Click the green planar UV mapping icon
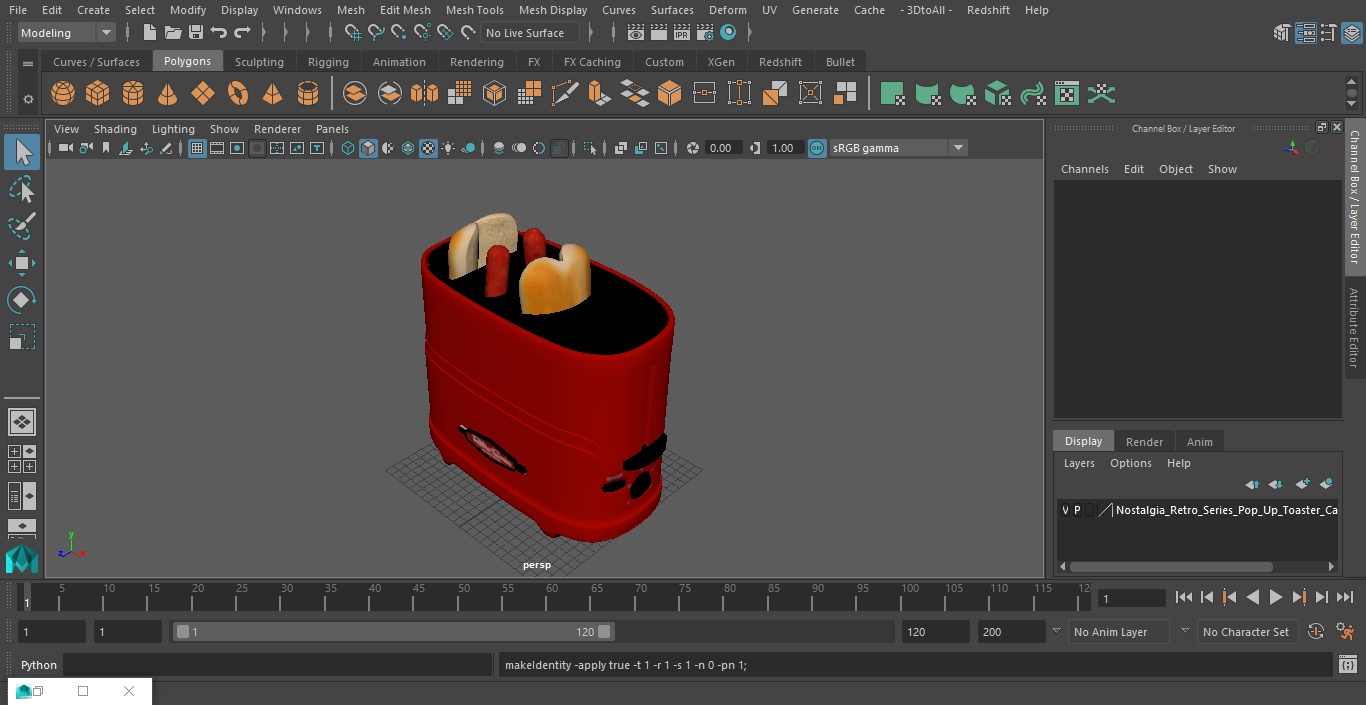The image size is (1366, 705). click(x=892, y=94)
